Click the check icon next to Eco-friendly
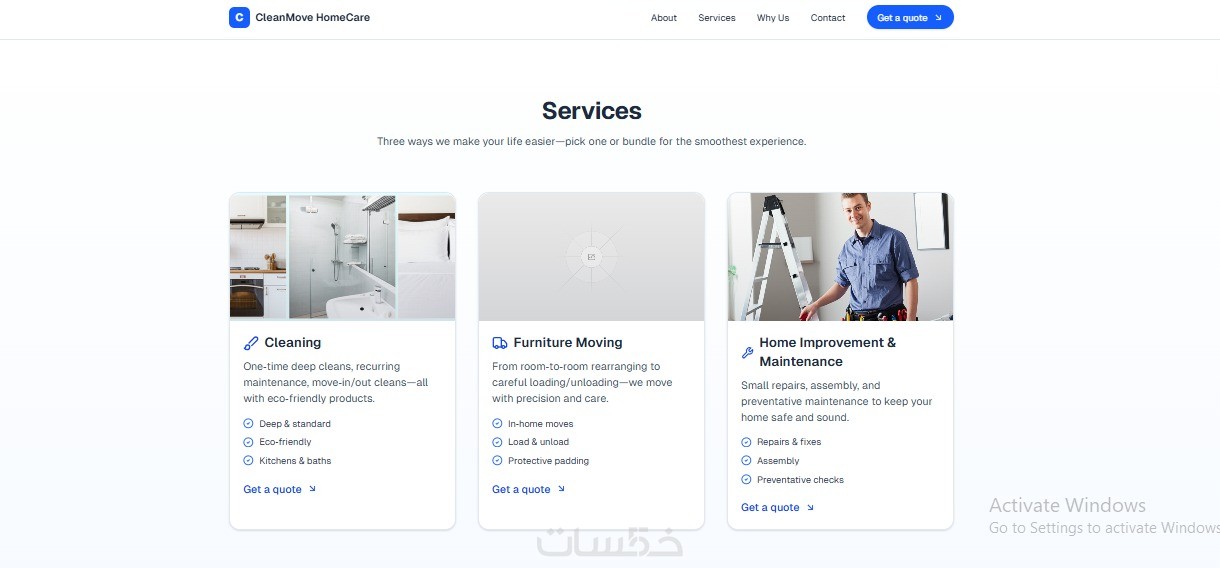Viewport: 1220px width, 568px height. 248,442
